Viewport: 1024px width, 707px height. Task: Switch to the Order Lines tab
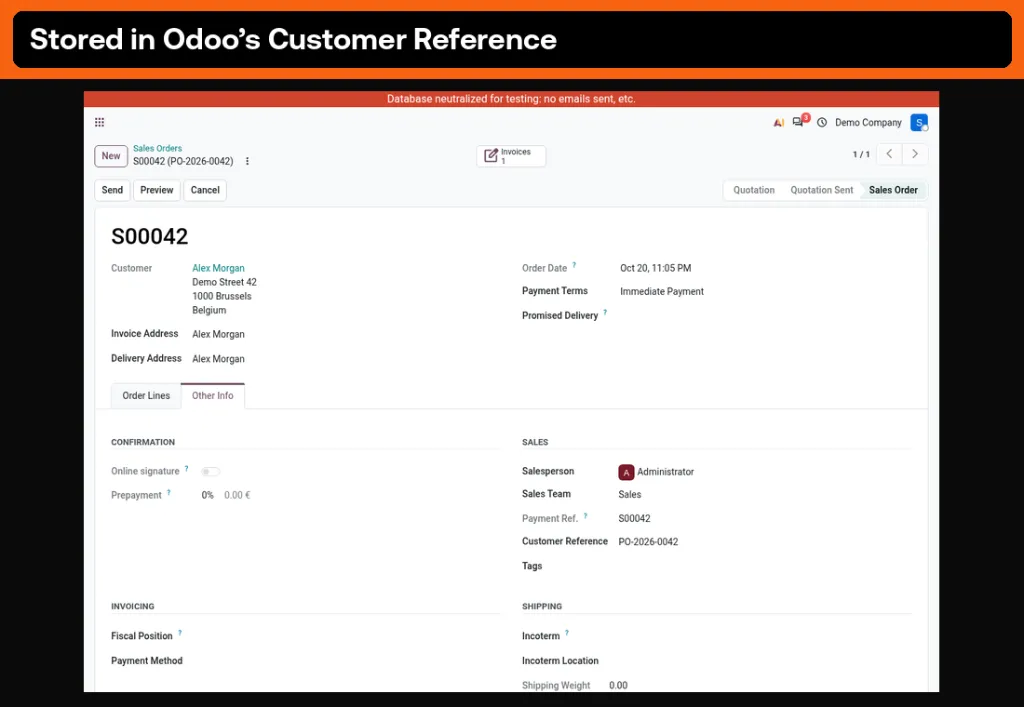(146, 396)
